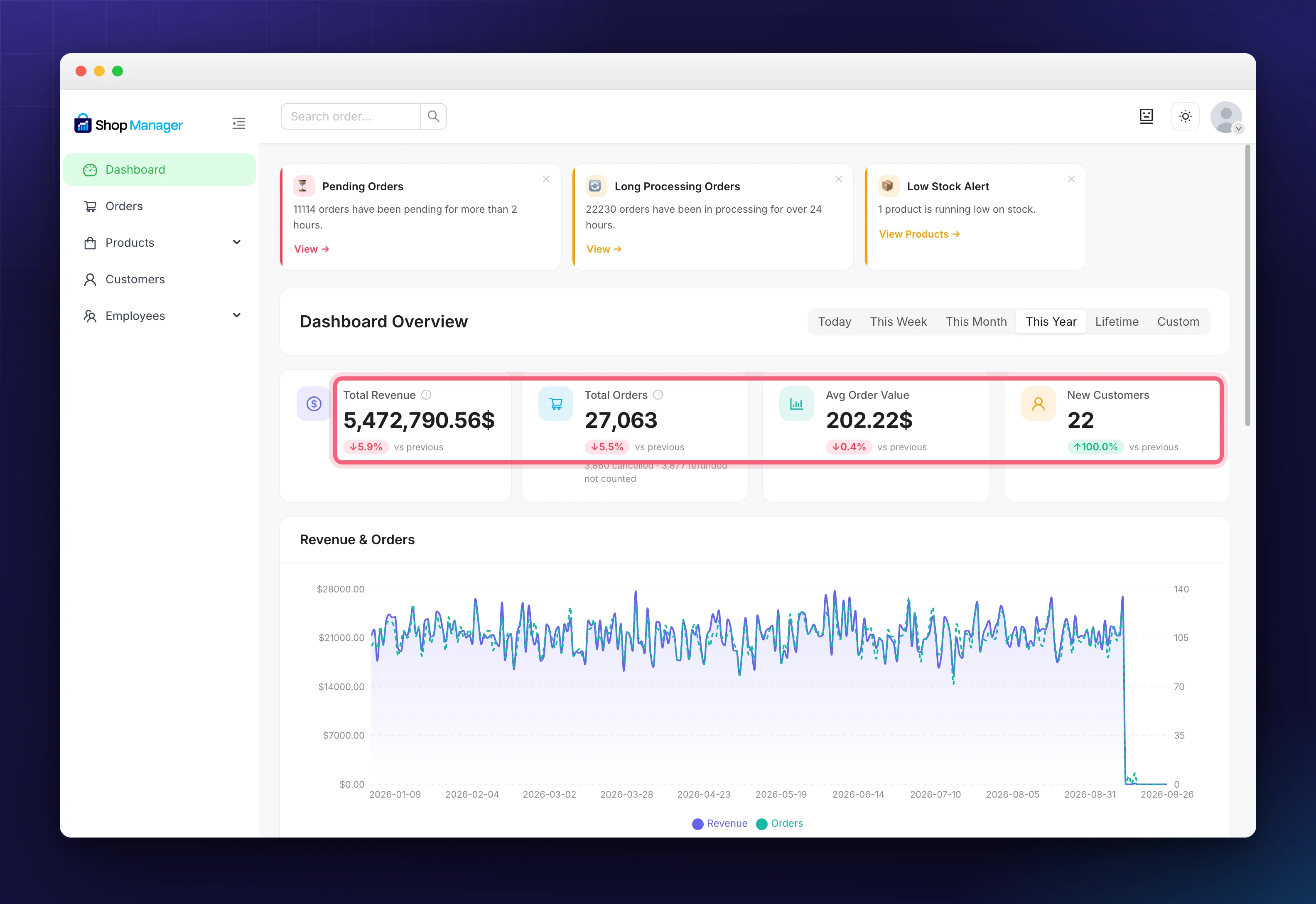Show the Total Revenue info tooltip icon
Image resolution: width=1316 pixels, height=904 pixels.
(426, 395)
